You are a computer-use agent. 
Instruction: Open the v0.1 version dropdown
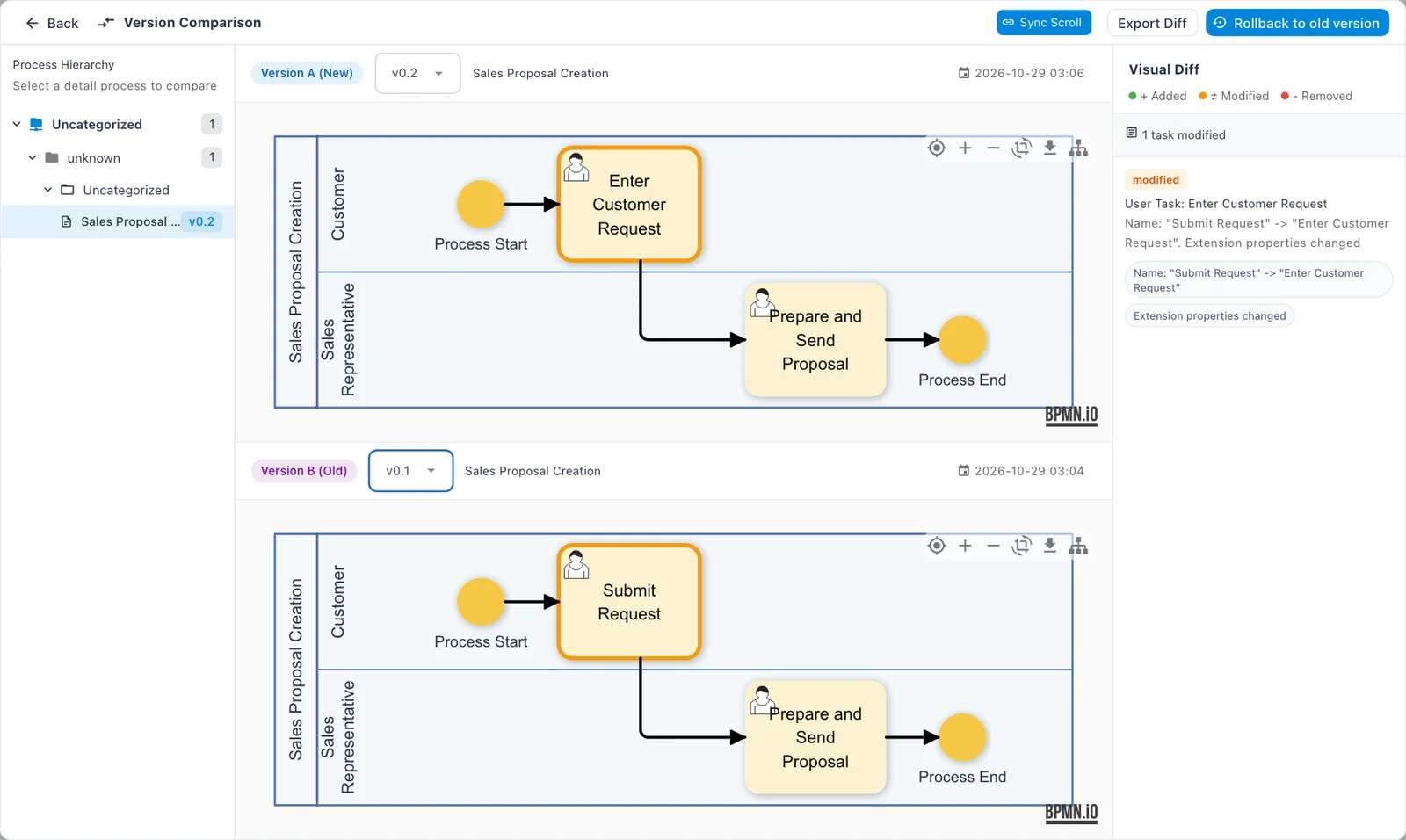[x=410, y=471]
